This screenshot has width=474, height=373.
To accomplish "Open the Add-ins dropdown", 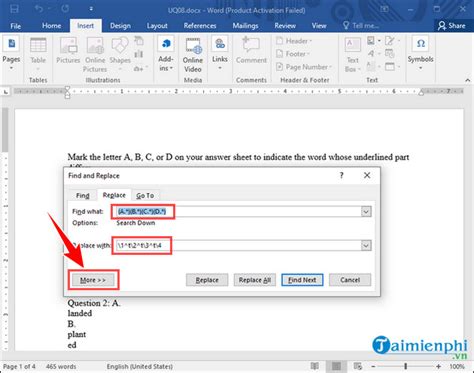I will click(166, 53).
